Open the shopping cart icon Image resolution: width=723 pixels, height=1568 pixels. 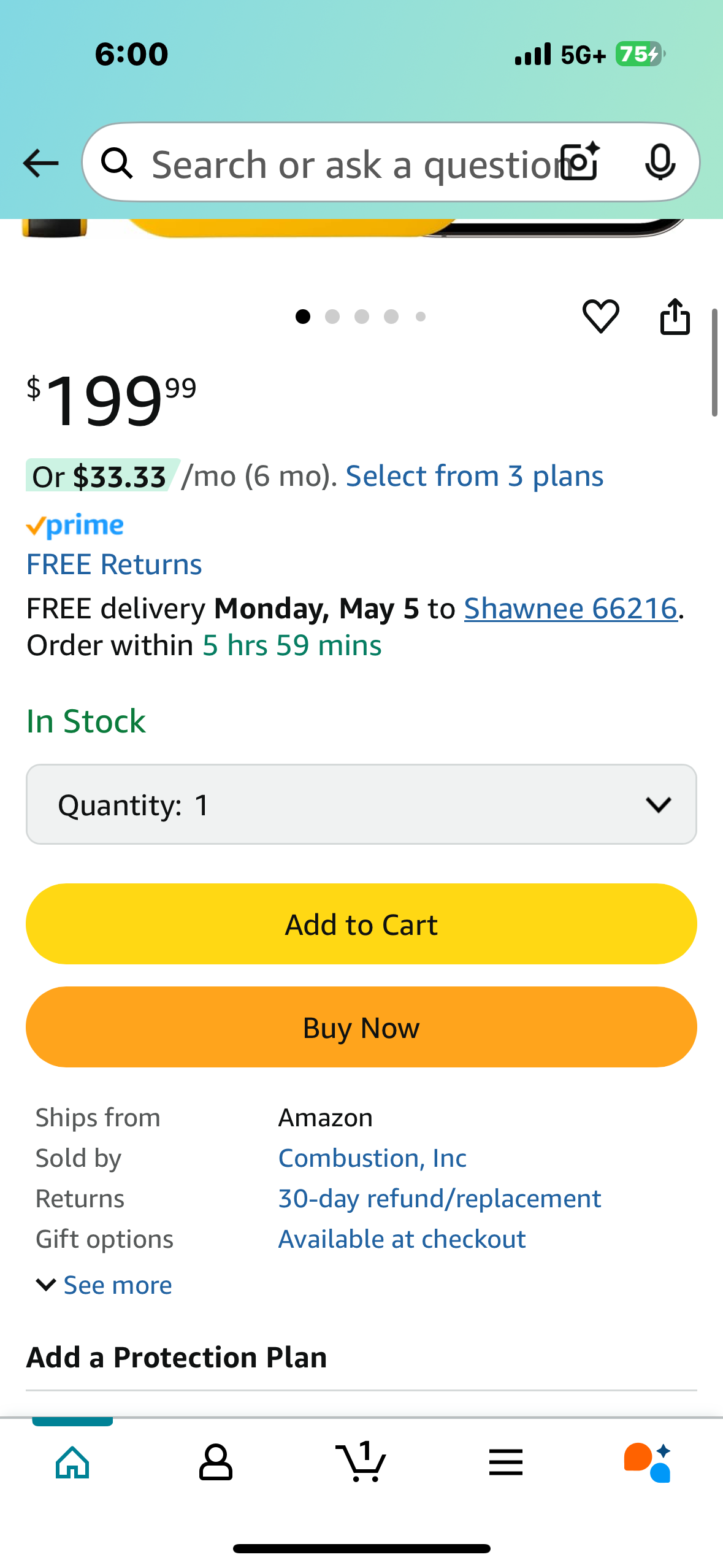(x=361, y=1461)
